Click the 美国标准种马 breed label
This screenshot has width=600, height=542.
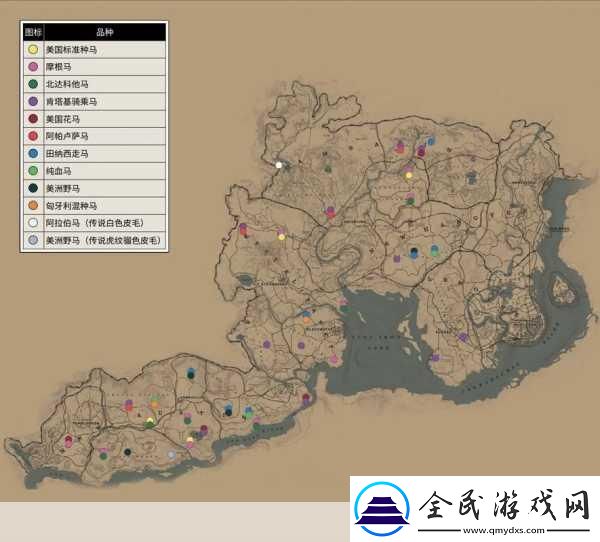71,50
